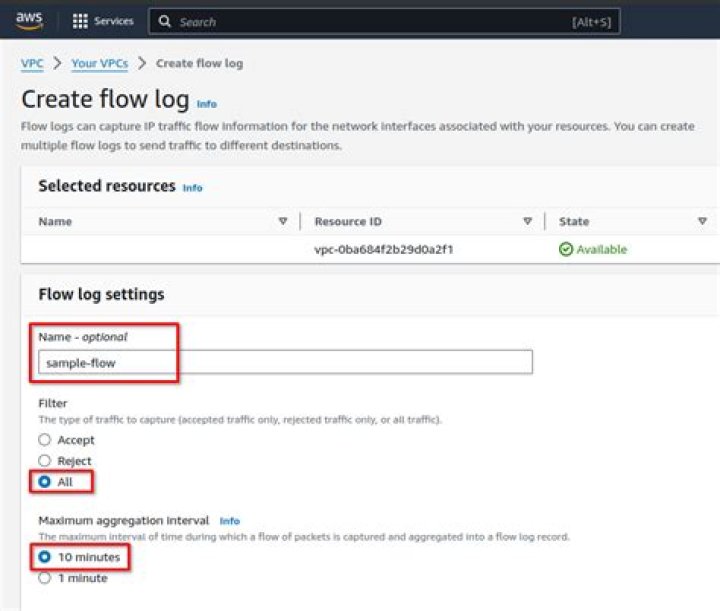Go to VPC breadcrumb link
This screenshot has width=720, height=611.
[32, 63]
